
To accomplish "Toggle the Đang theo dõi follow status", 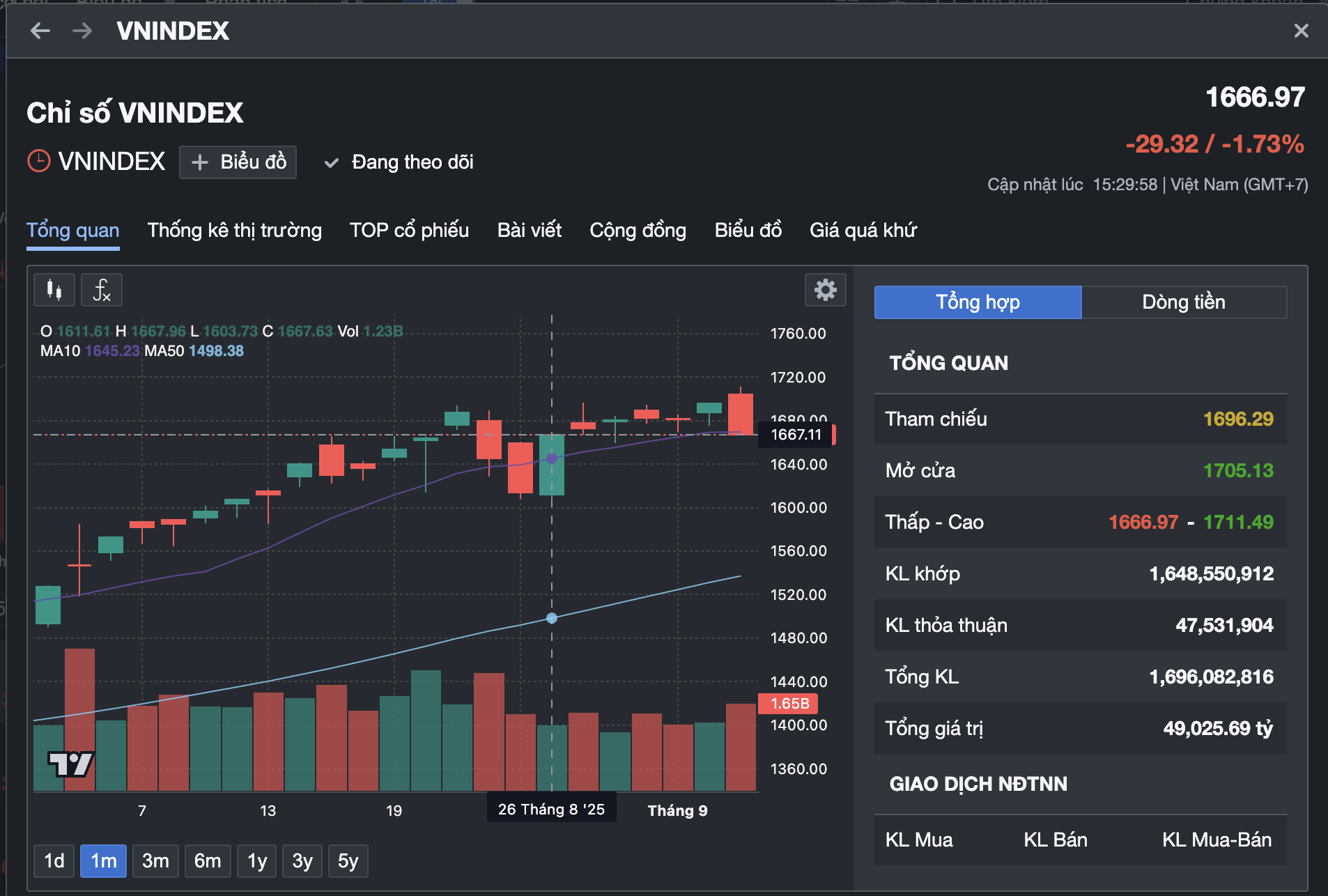I will 399,162.
